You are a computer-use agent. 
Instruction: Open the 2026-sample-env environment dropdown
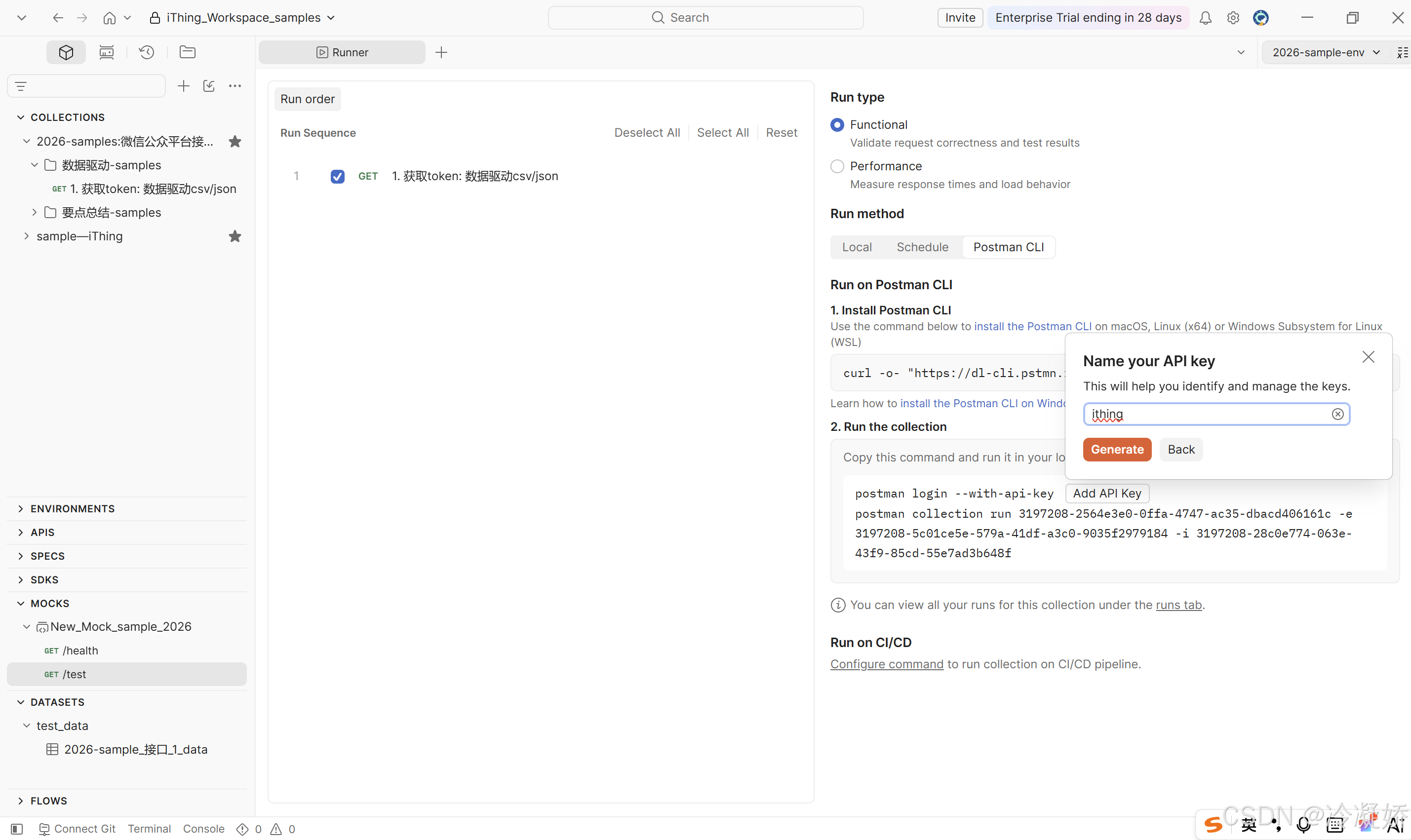pos(1326,53)
